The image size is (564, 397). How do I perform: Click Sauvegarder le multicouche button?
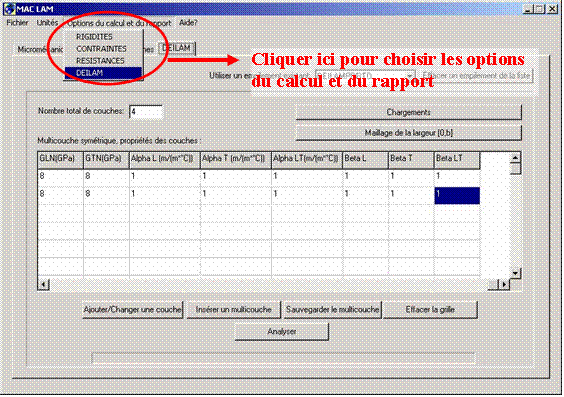pos(332,310)
